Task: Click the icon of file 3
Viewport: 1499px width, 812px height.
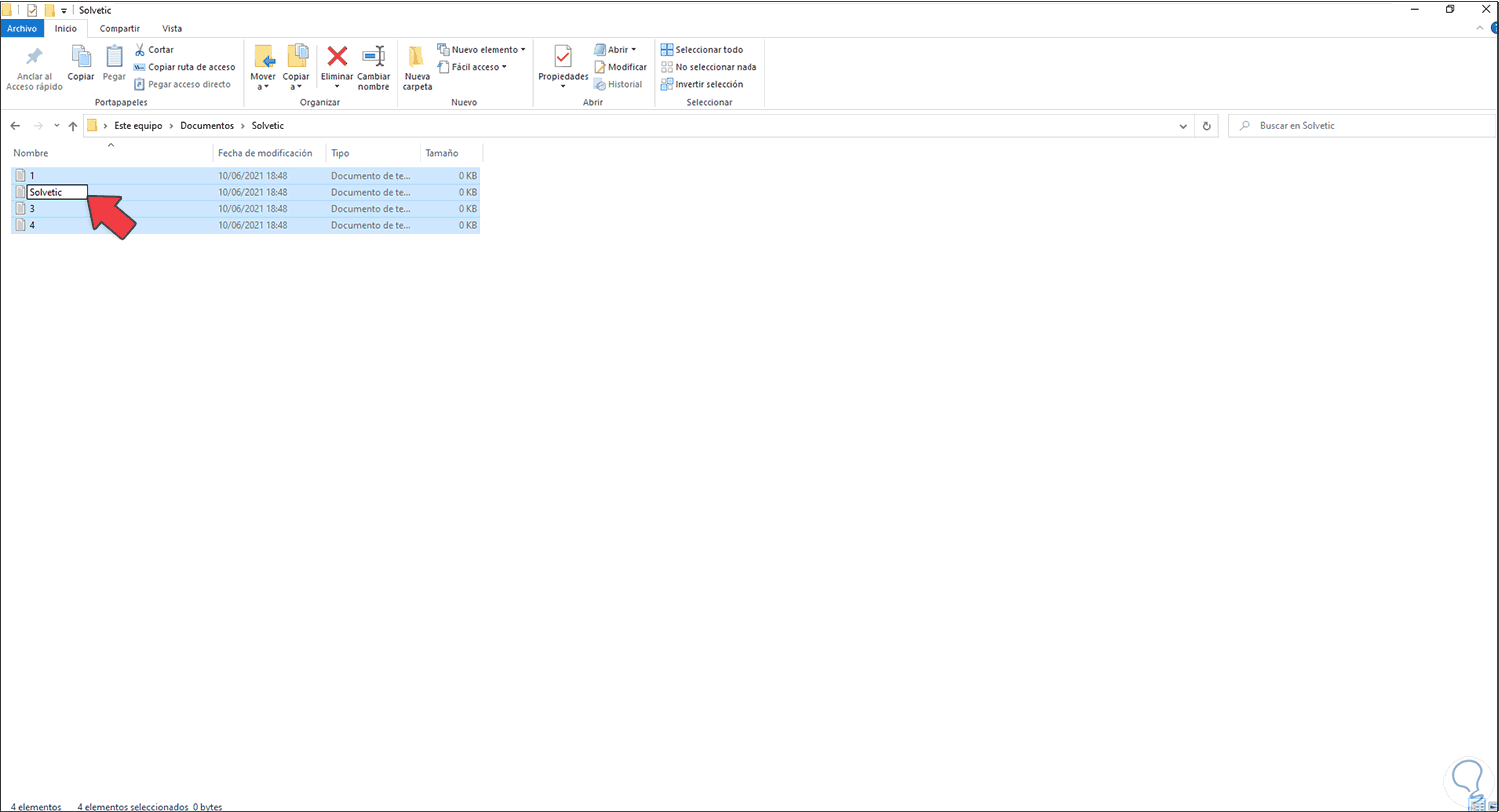Action: click(x=20, y=209)
